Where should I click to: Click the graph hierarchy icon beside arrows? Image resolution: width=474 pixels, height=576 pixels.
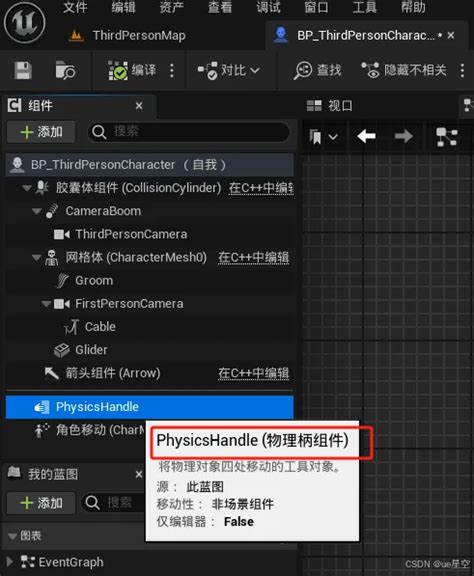(x=446, y=137)
